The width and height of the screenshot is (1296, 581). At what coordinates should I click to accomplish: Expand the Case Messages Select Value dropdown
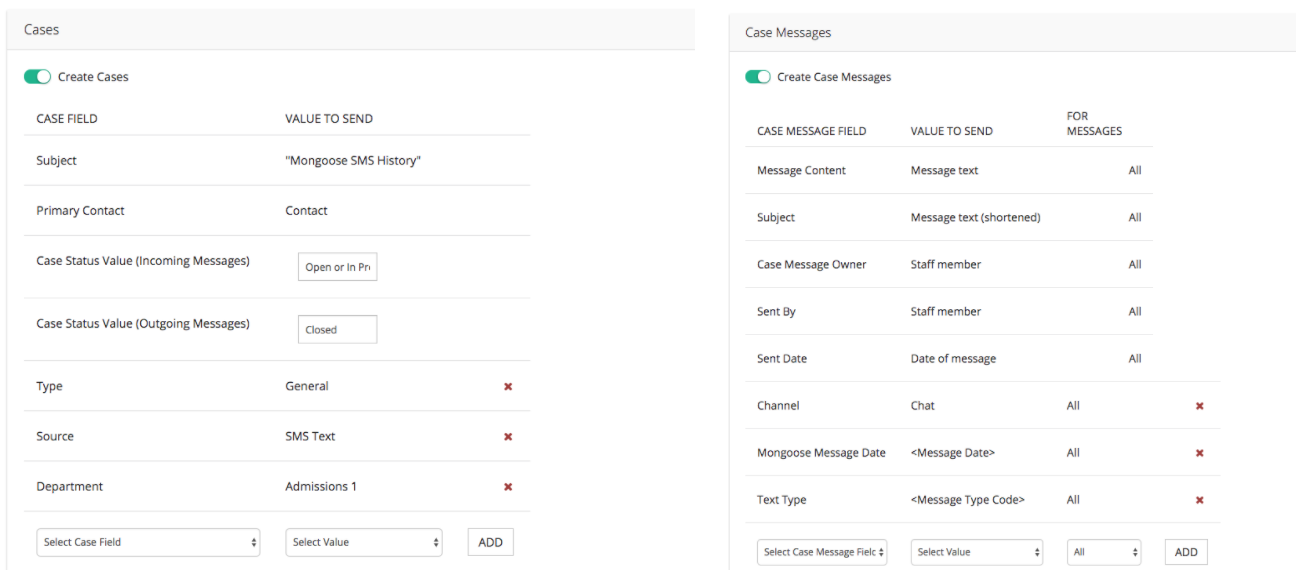point(976,552)
